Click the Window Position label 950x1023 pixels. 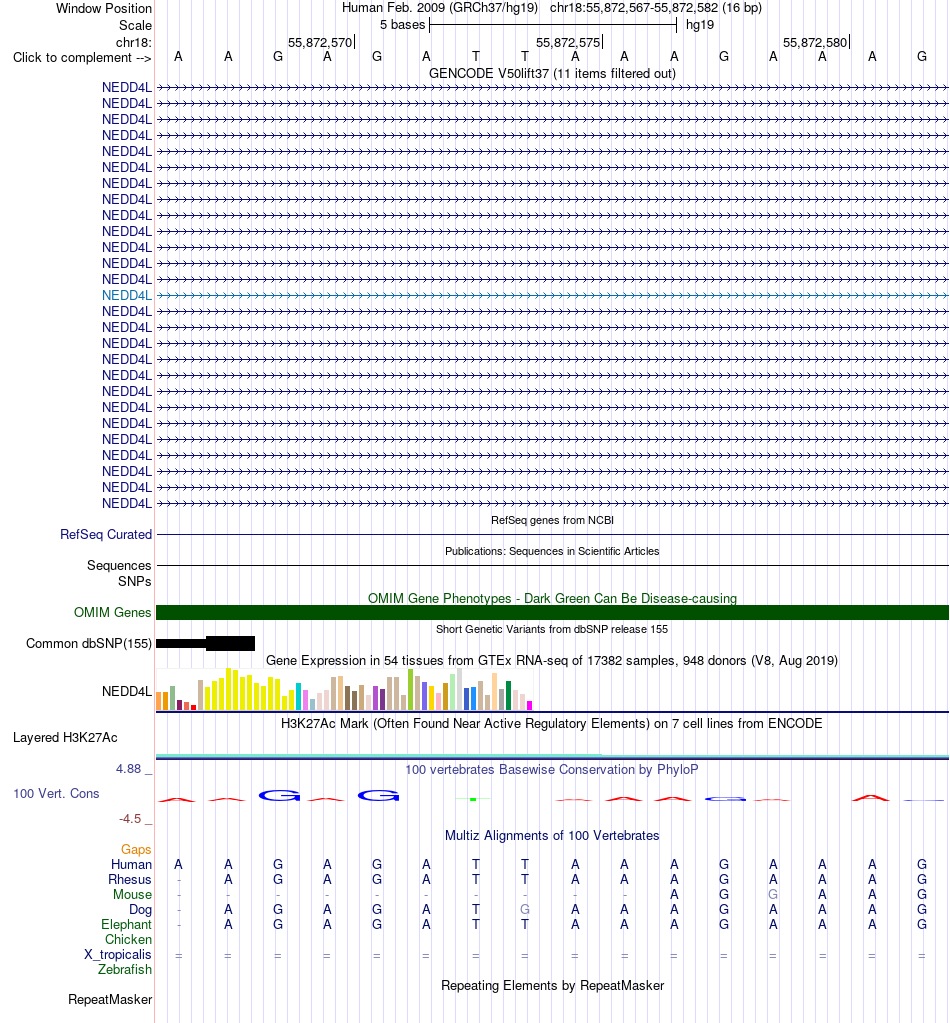[x=104, y=8]
